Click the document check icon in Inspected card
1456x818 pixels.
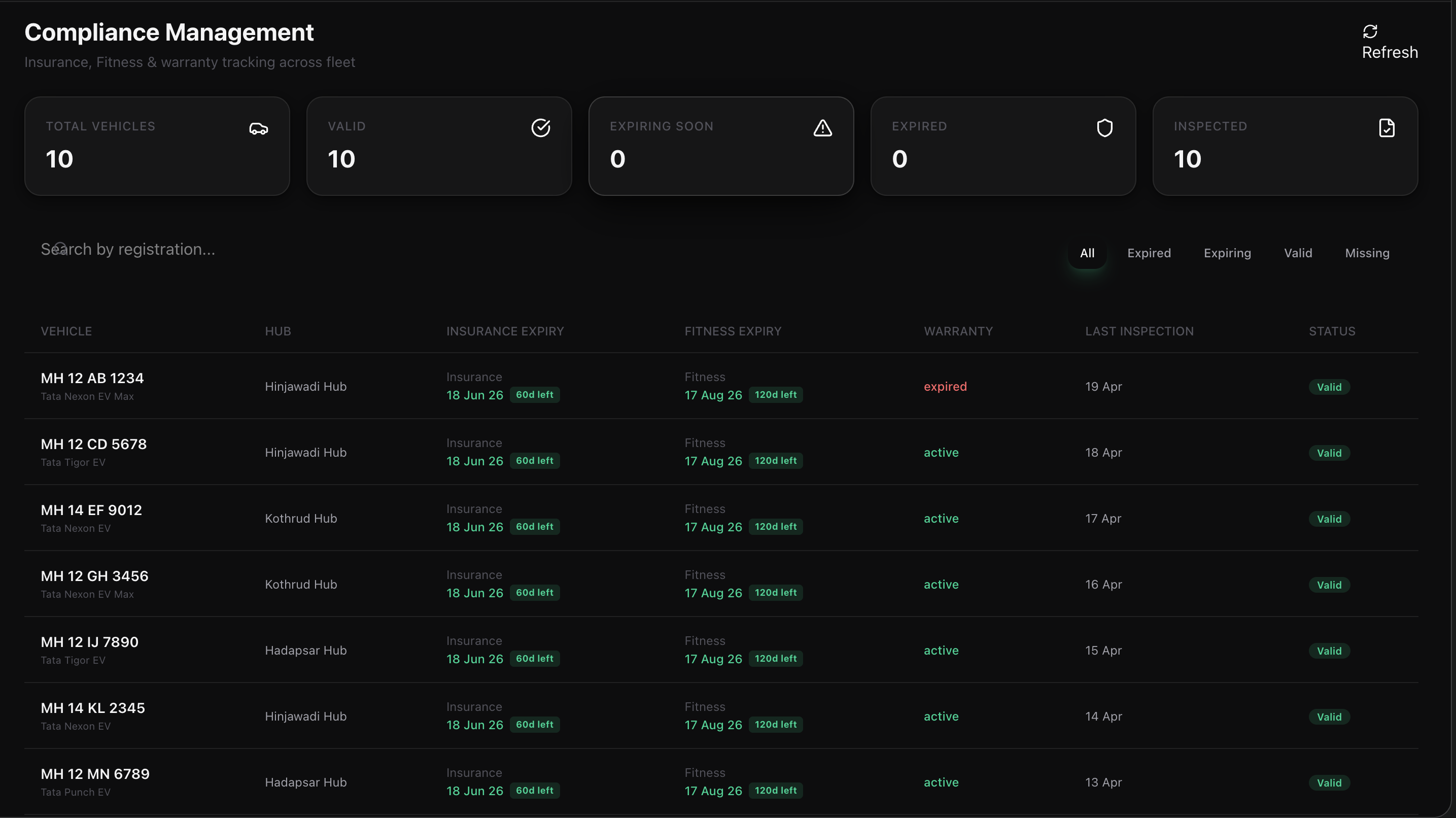pyautogui.click(x=1386, y=128)
